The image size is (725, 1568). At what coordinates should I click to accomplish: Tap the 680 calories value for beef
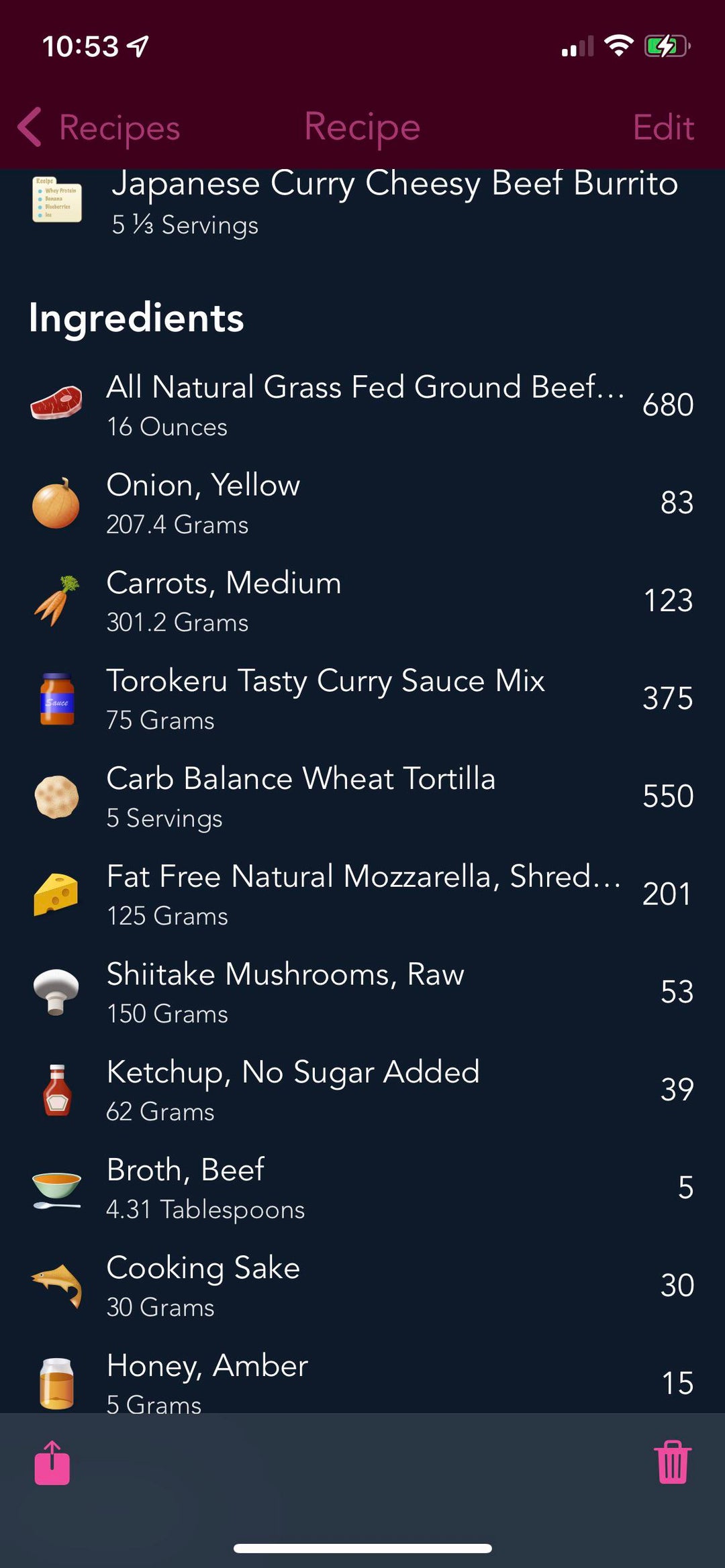coord(667,405)
